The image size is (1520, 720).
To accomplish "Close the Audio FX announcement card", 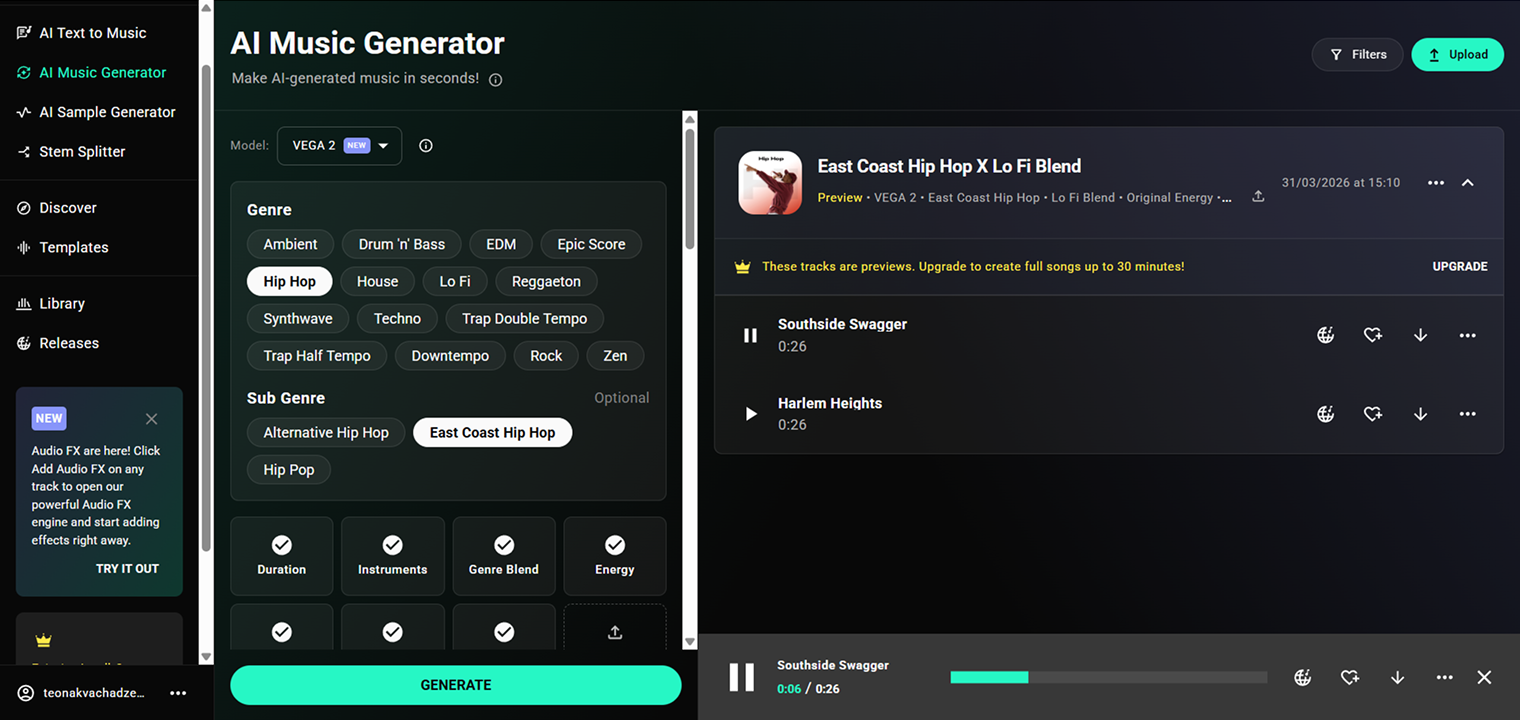I will (151, 419).
